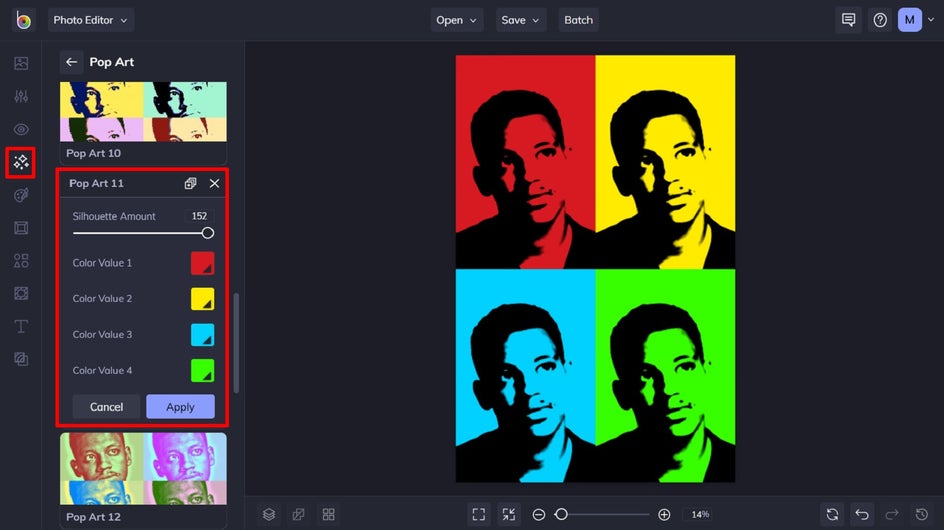
Task: Click the Cancel button
Action: (107, 407)
